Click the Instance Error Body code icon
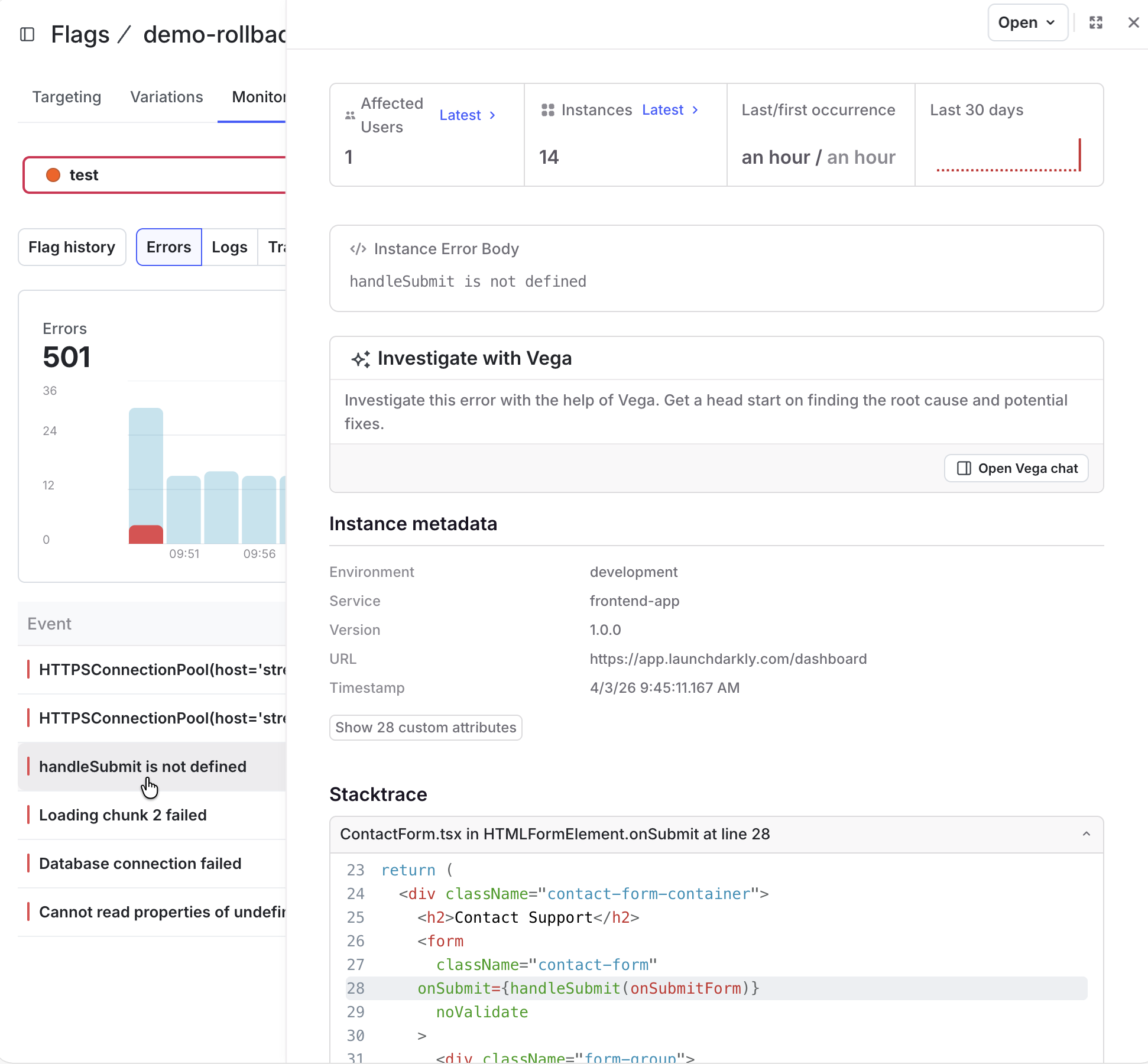This screenshot has height=1064, width=1148. point(358,249)
